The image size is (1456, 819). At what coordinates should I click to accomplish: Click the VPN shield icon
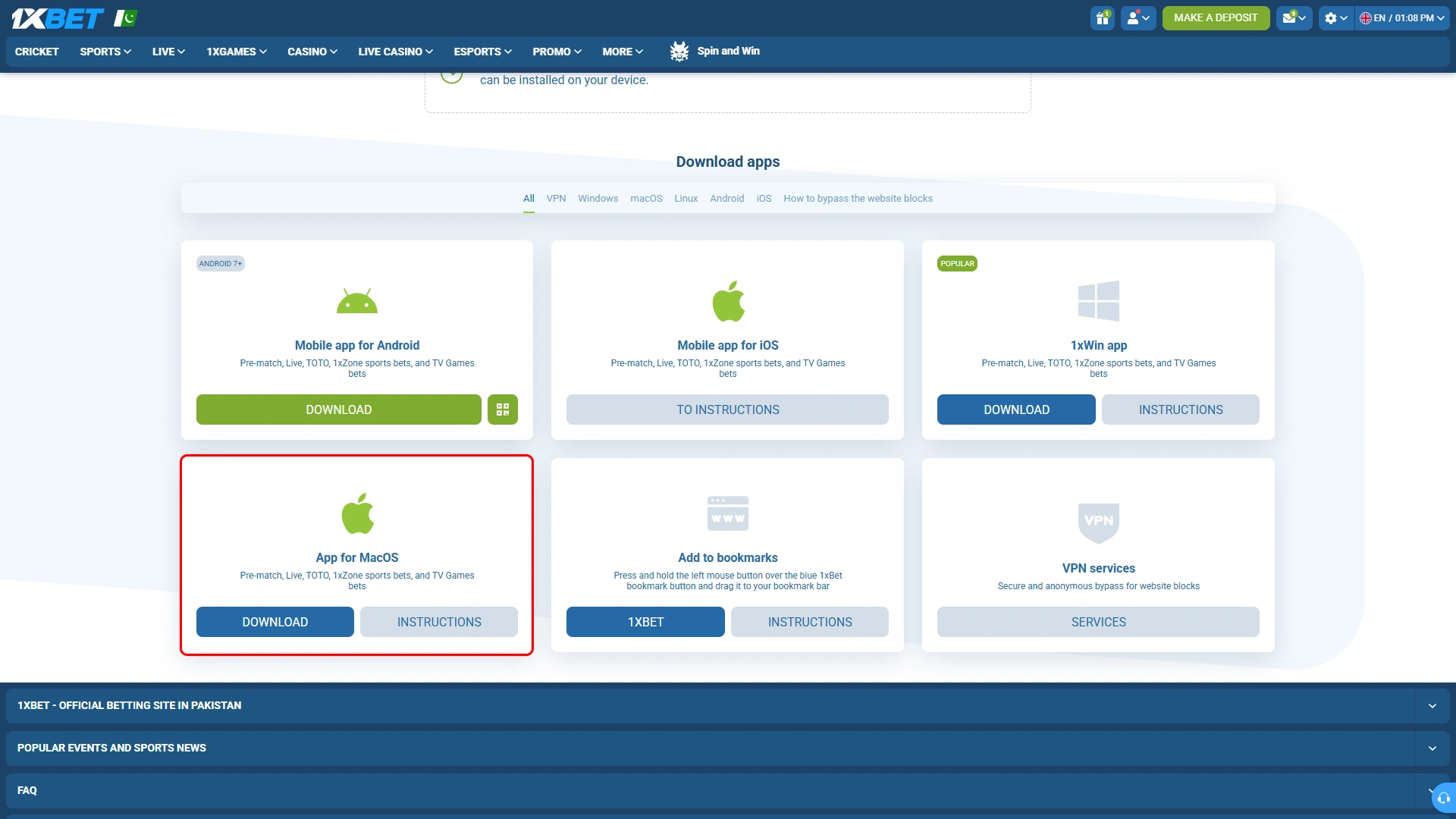click(x=1099, y=523)
